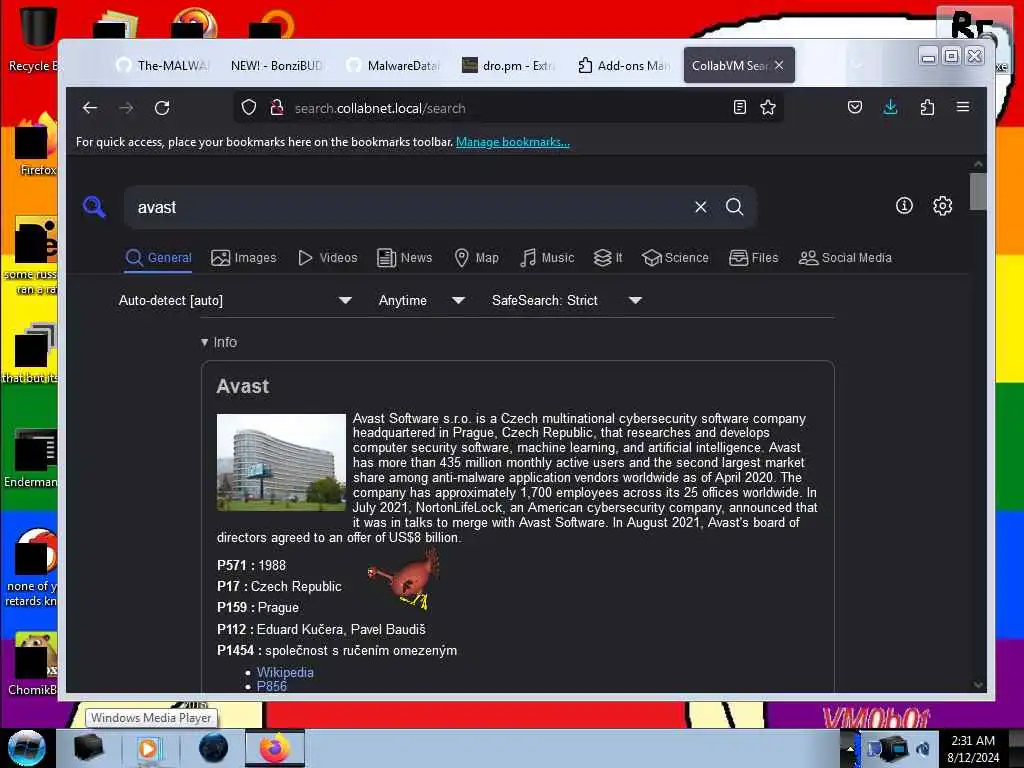Open the Manage bookmarks link
1024x768 pixels.
coord(513,142)
